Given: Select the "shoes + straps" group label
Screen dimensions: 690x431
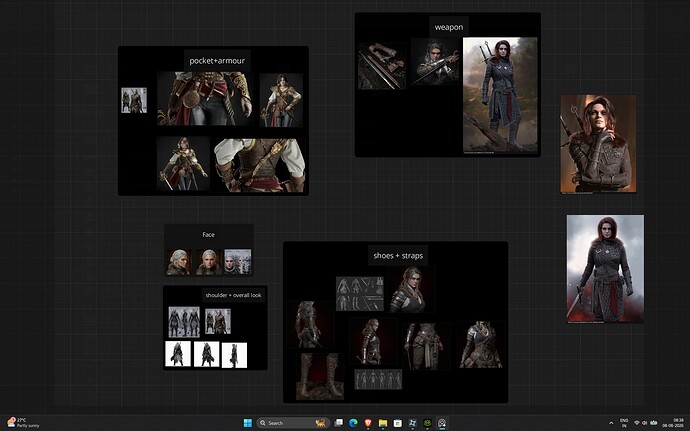Looking at the screenshot, I should click(398, 256).
